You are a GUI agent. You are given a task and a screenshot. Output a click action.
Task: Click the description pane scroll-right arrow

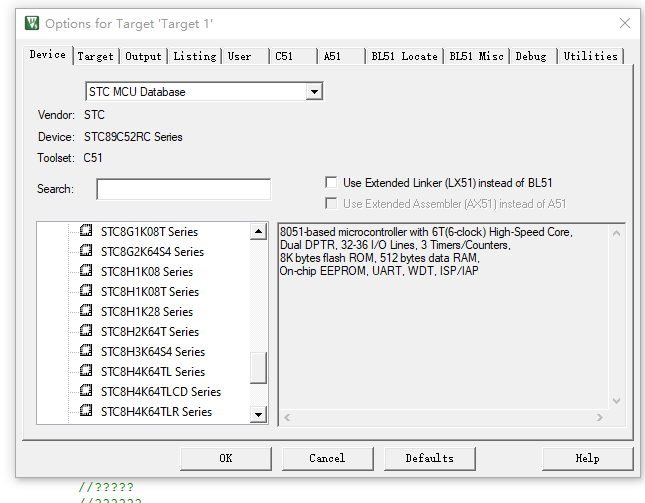point(600,418)
